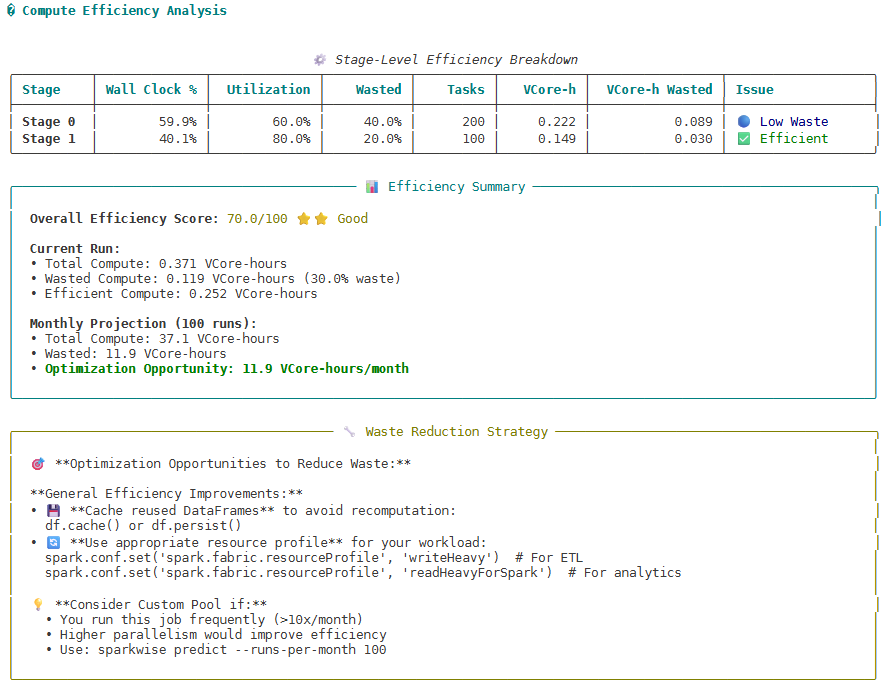Viewport: 890px width, 695px height.
Task: Click the readHeavyForSpark resource profile code line
Action: [x=363, y=572]
